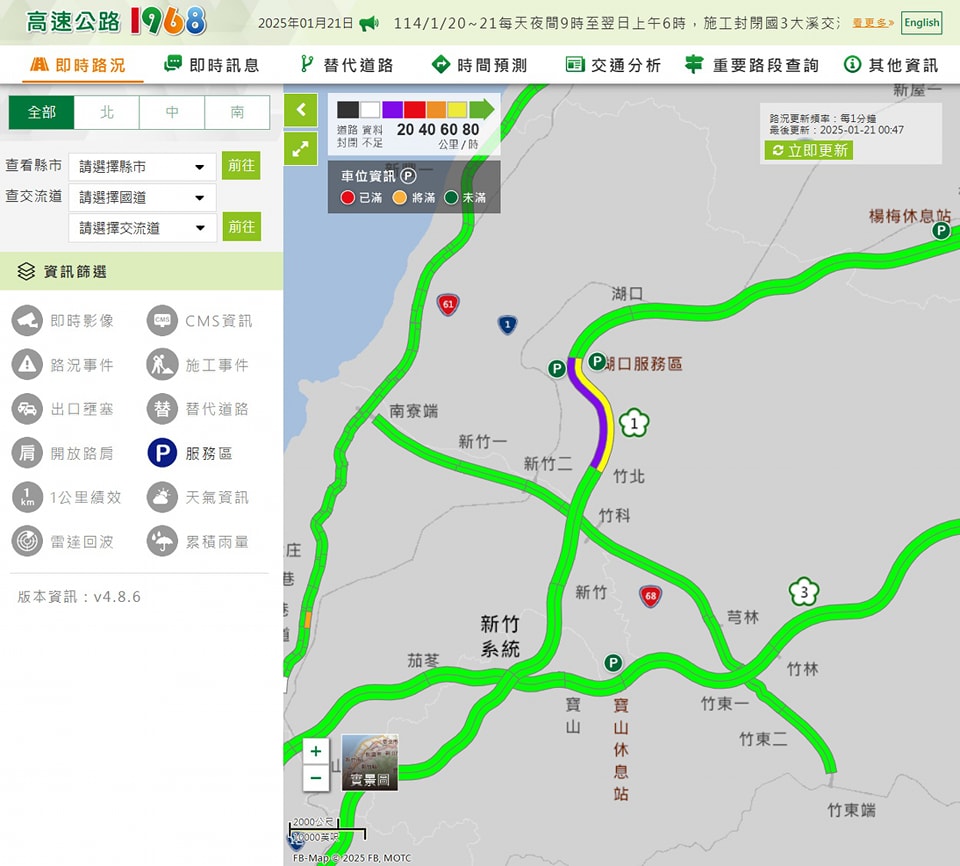The height and width of the screenshot is (866, 960).
Task: Switch to the 北 region tab
Action: coord(107,112)
